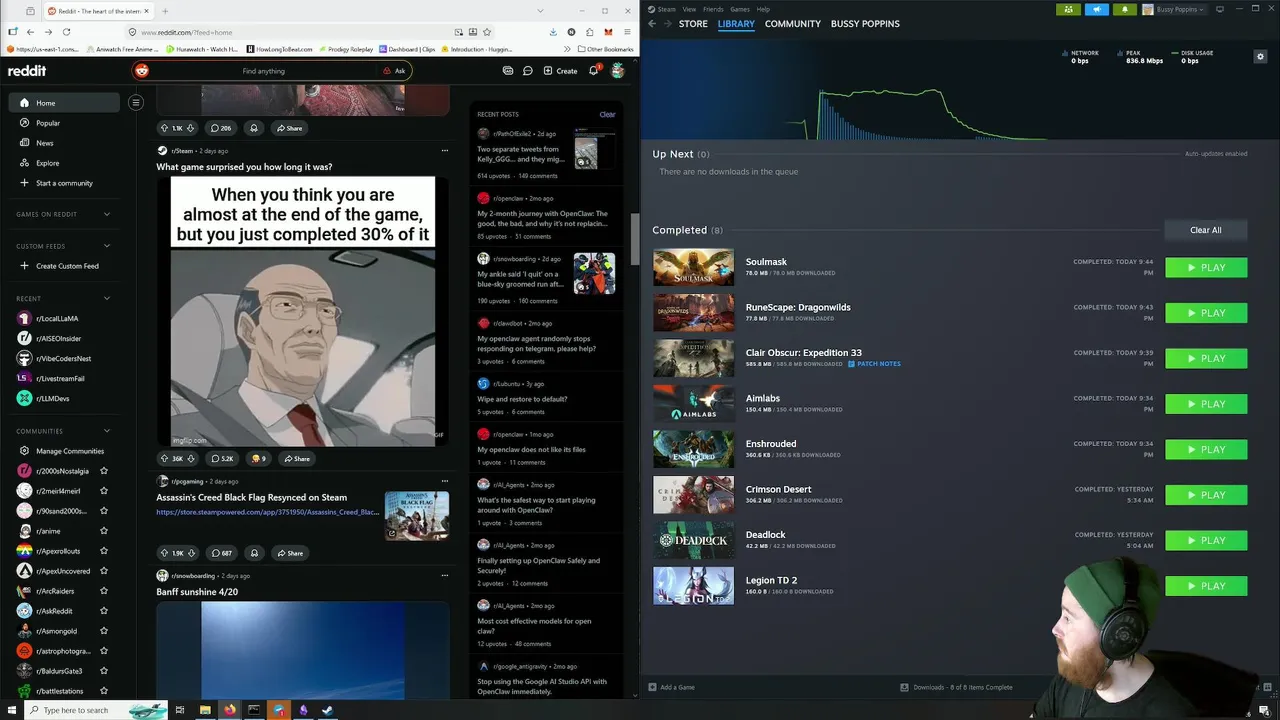Open Patch Notes for Expedition 33
This screenshot has height=720, width=1280.
tap(875, 364)
